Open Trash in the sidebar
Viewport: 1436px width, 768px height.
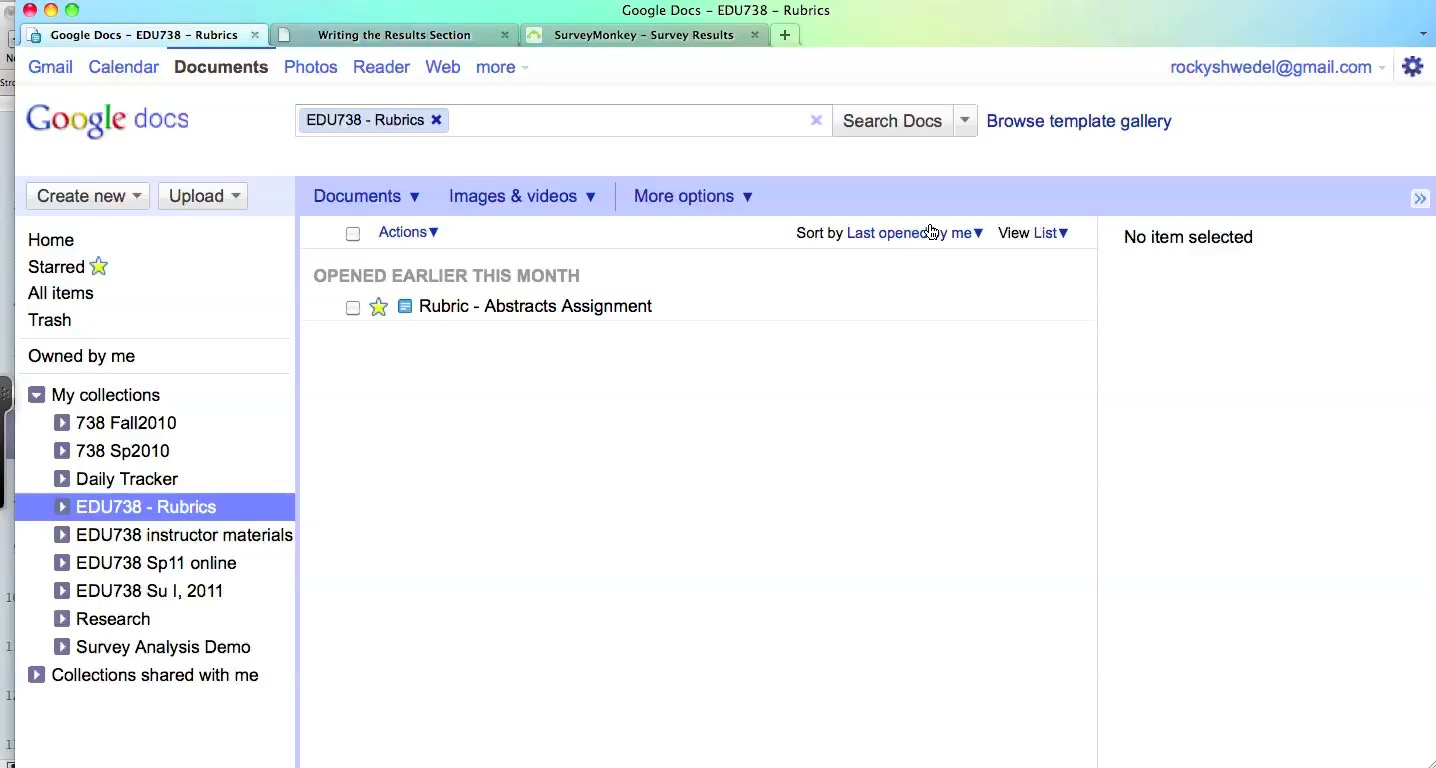point(50,320)
